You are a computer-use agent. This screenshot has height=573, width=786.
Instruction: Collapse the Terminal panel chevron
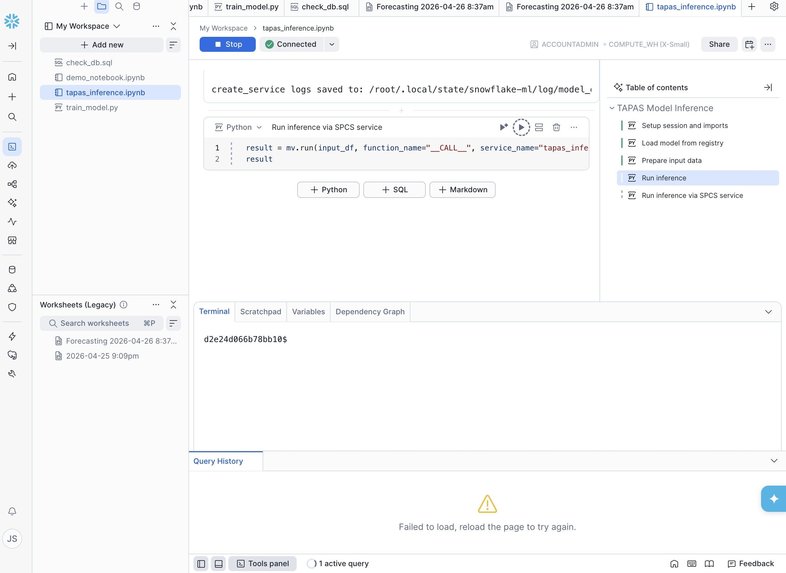[x=768, y=312]
